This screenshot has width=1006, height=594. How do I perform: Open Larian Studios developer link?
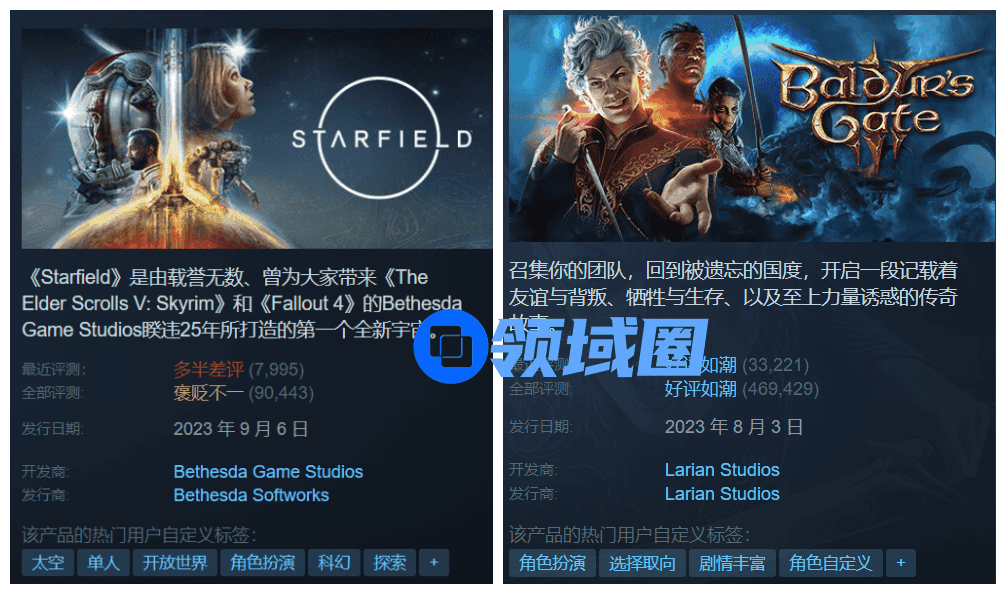pyautogui.click(x=722, y=470)
